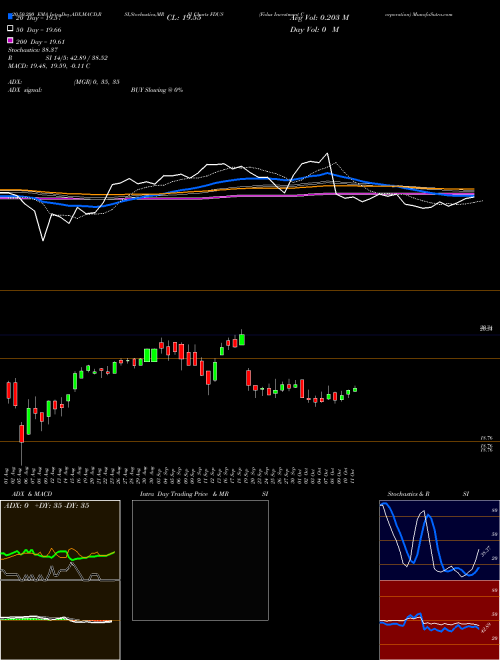Click the 'MACD: 19.48, 19.59, -0.11 C' line
This screenshot has height=660, width=500.
[x=49, y=66]
